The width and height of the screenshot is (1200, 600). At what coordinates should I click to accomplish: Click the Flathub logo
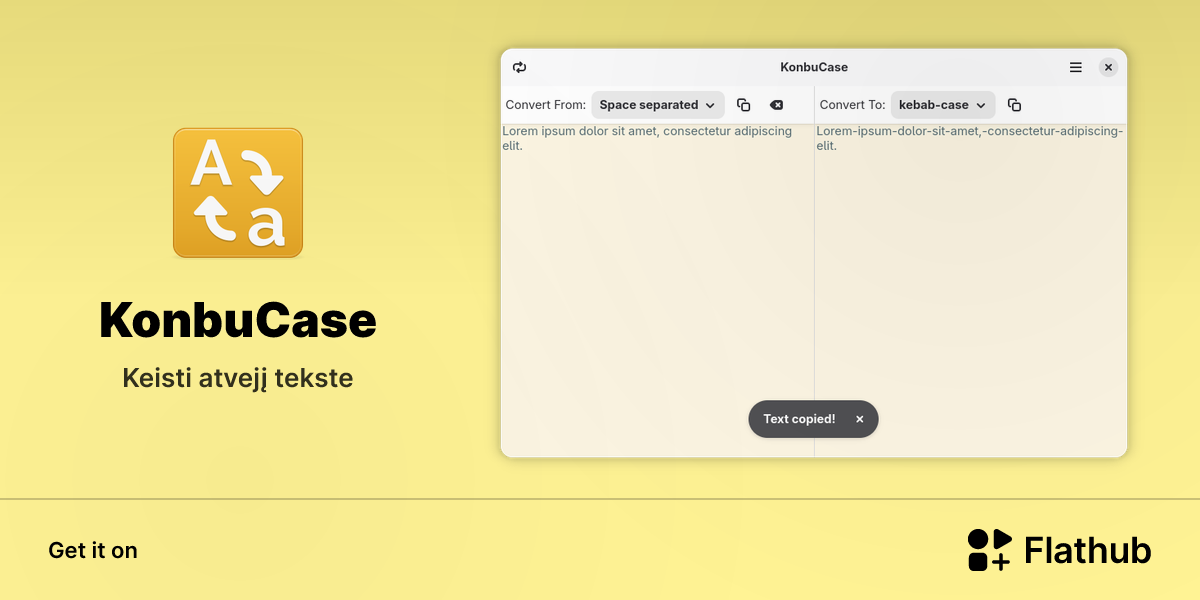[1059, 550]
